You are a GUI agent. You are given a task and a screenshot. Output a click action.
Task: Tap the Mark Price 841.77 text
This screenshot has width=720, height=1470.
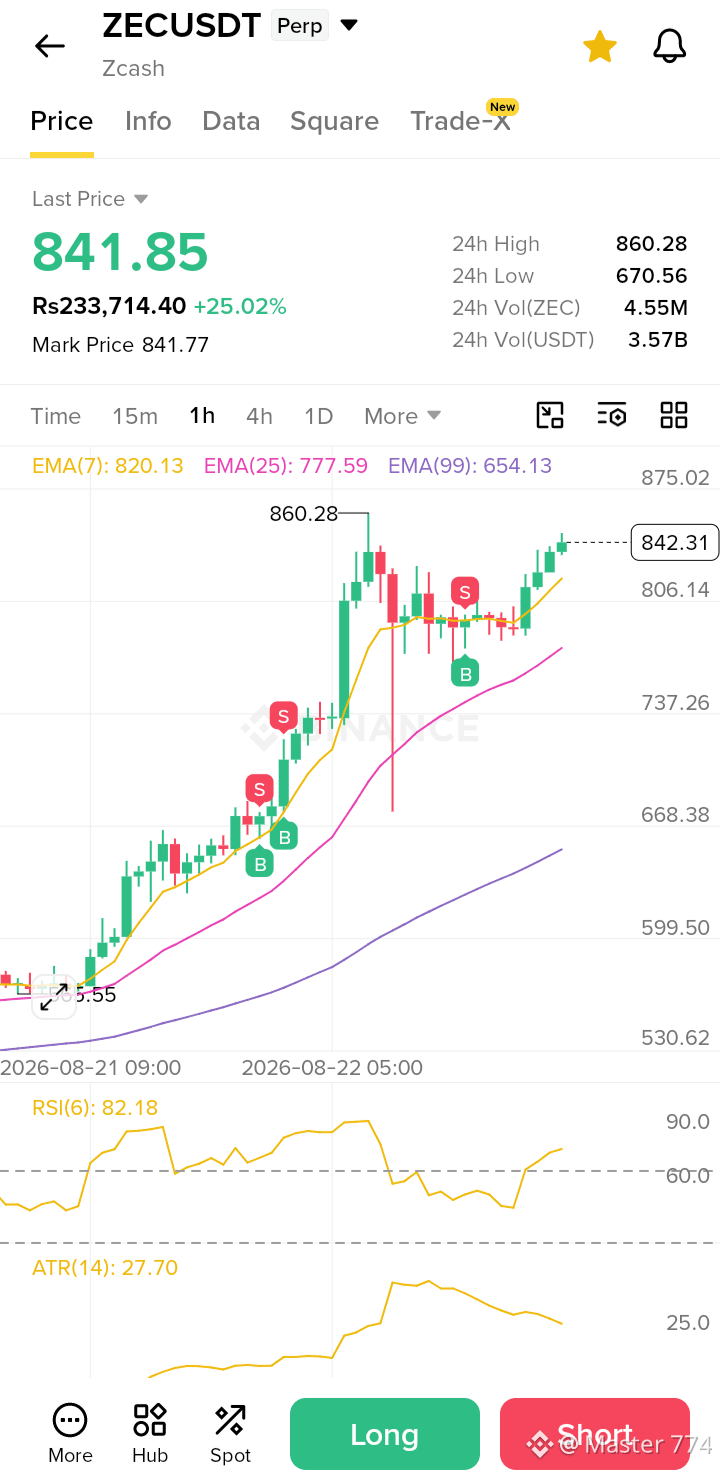pyautogui.click(x=121, y=345)
